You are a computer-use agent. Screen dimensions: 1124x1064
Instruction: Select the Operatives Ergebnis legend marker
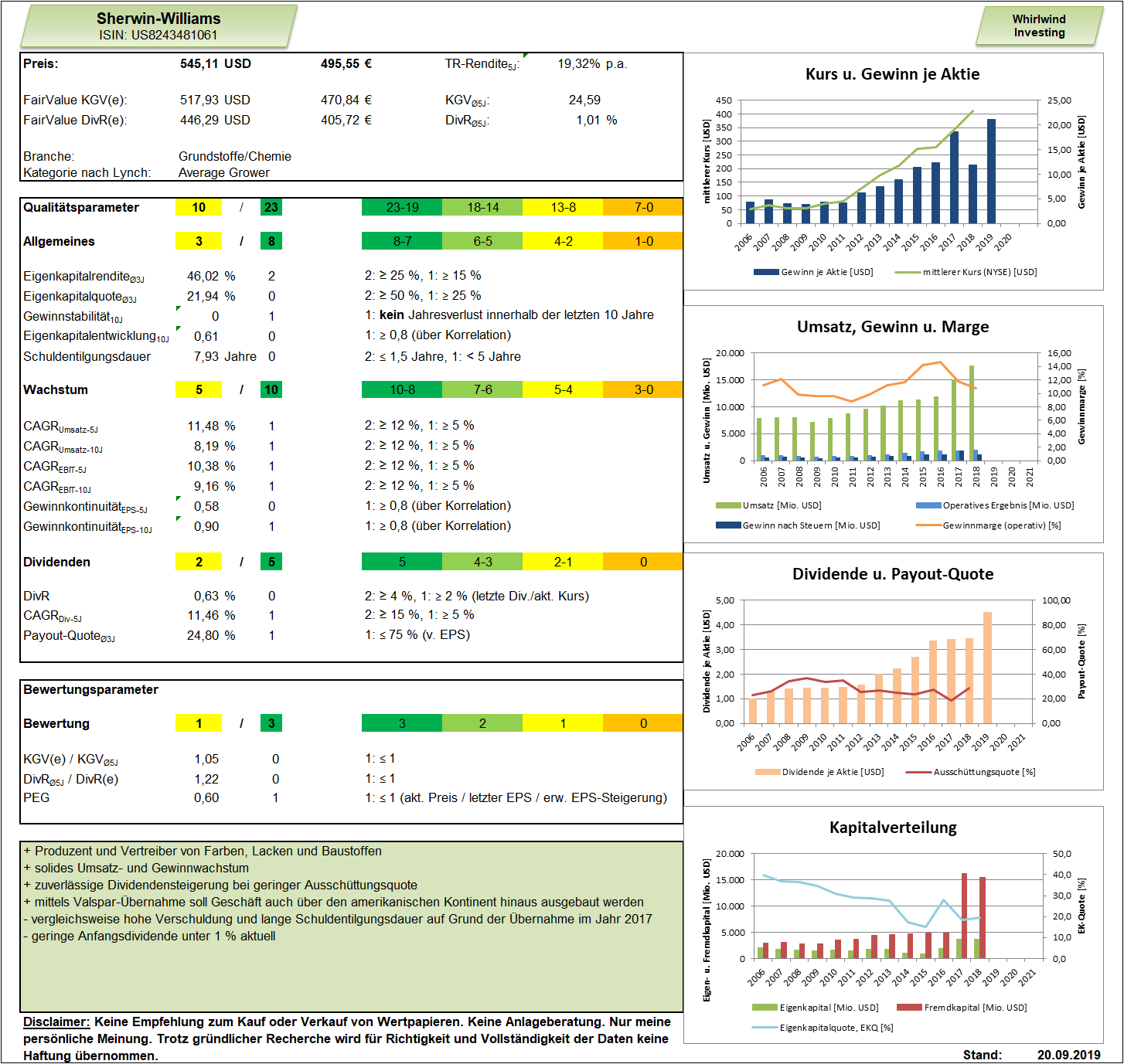(x=928, y=505)
